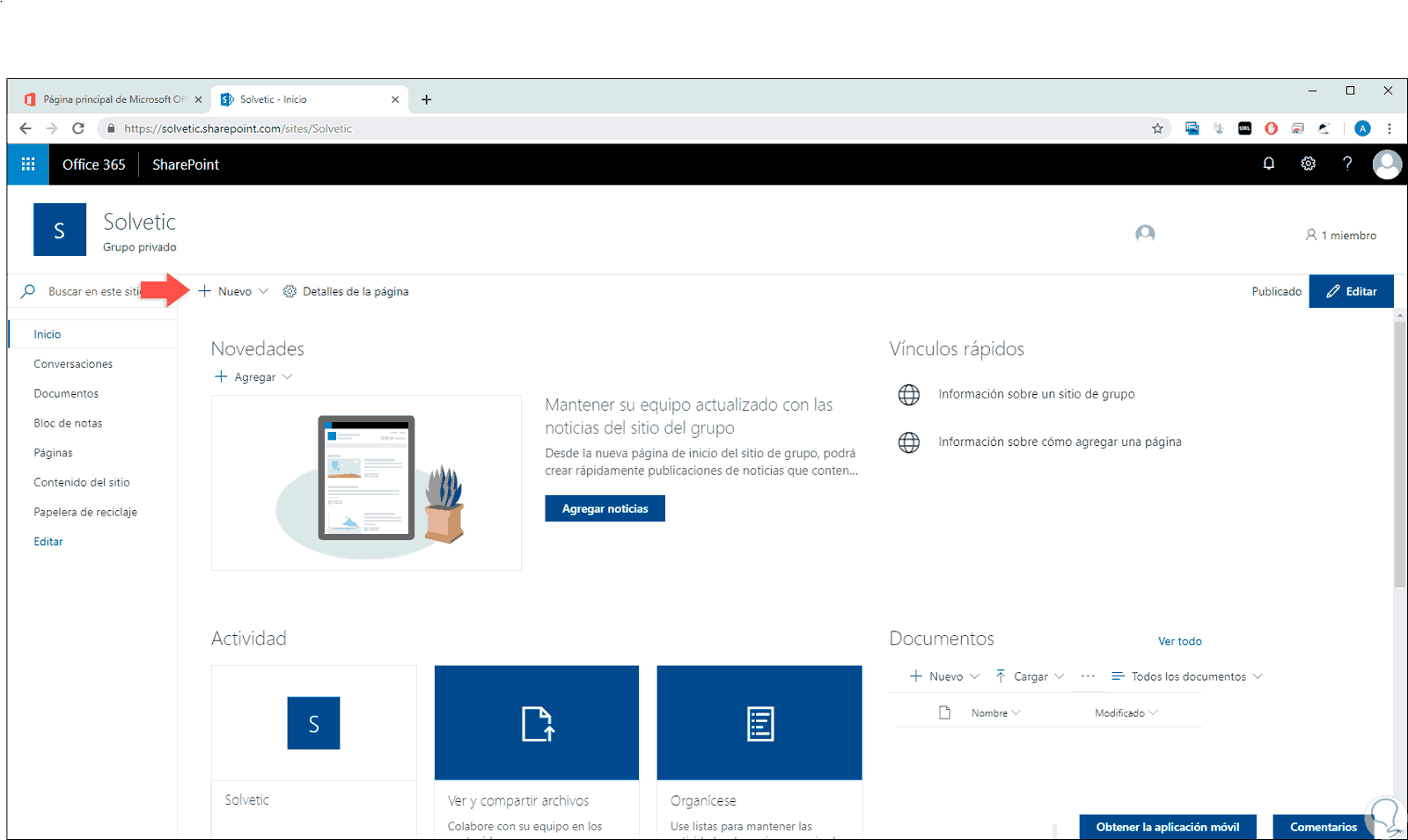Close the Página principal de Microsoft Office tab
Viewport: 1408px width, 840px height.
(198, 99)
